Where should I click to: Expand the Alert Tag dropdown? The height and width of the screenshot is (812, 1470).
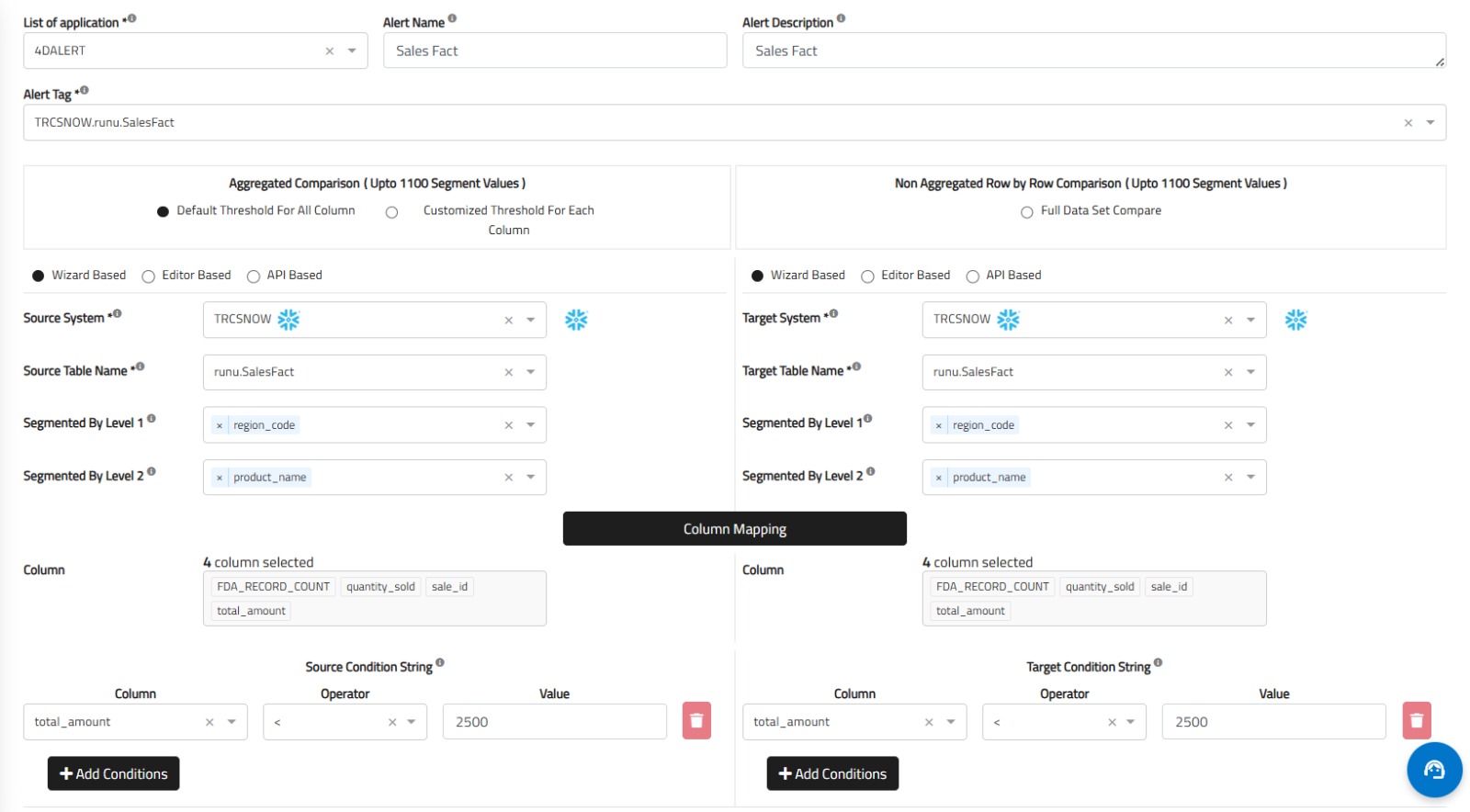(1430, 123)
